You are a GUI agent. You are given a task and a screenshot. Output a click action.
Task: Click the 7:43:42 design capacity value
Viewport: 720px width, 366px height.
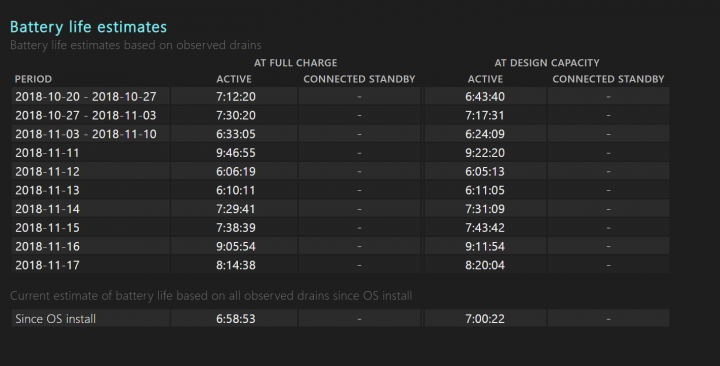click(x=485, y=228)
